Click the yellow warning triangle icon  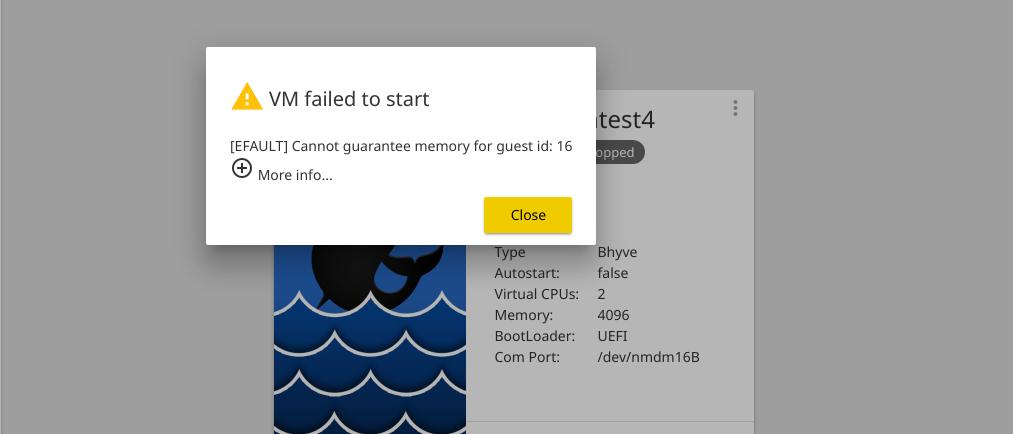(x=247, y=97)
